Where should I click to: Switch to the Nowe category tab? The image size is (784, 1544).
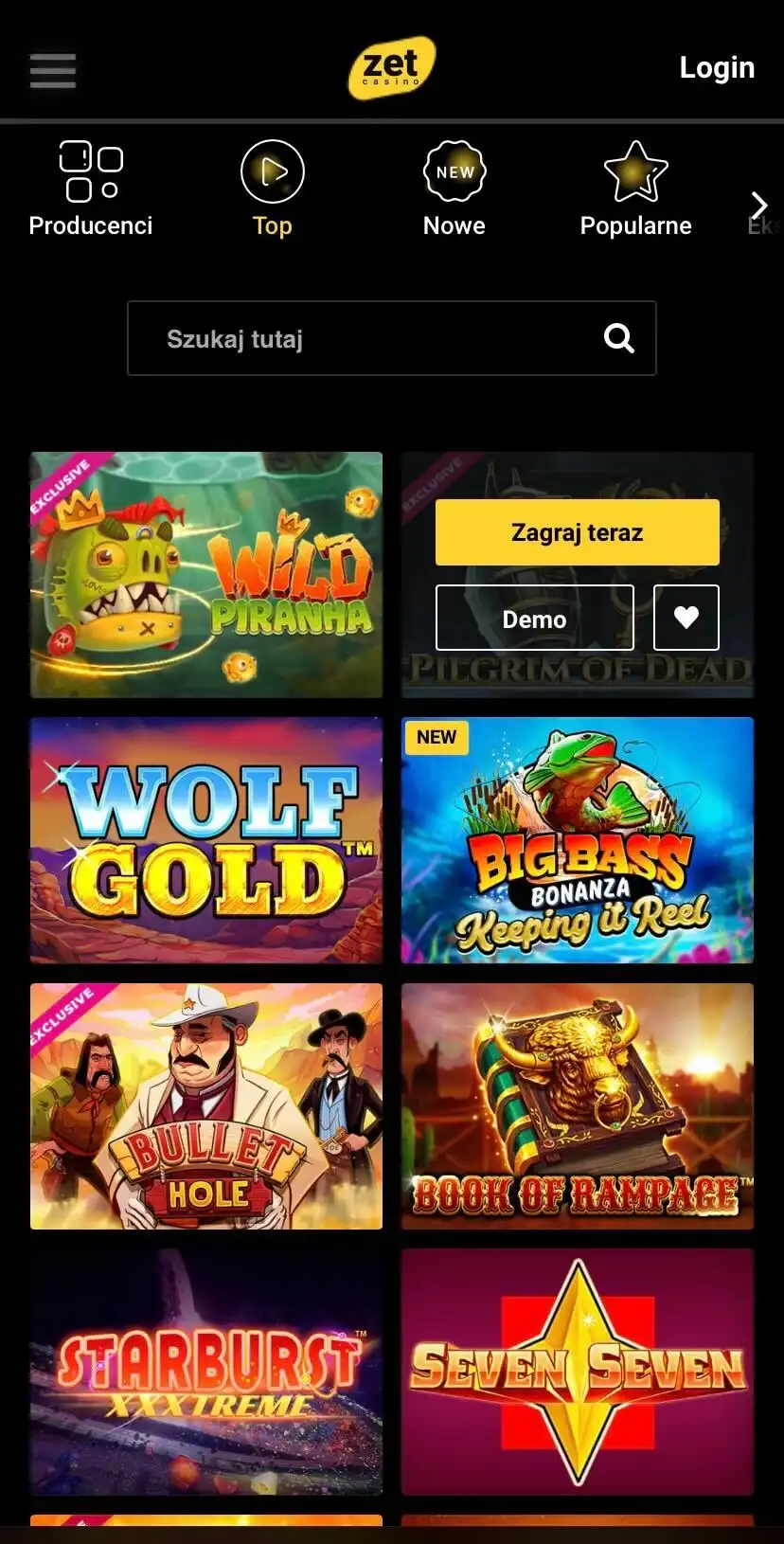454,225
